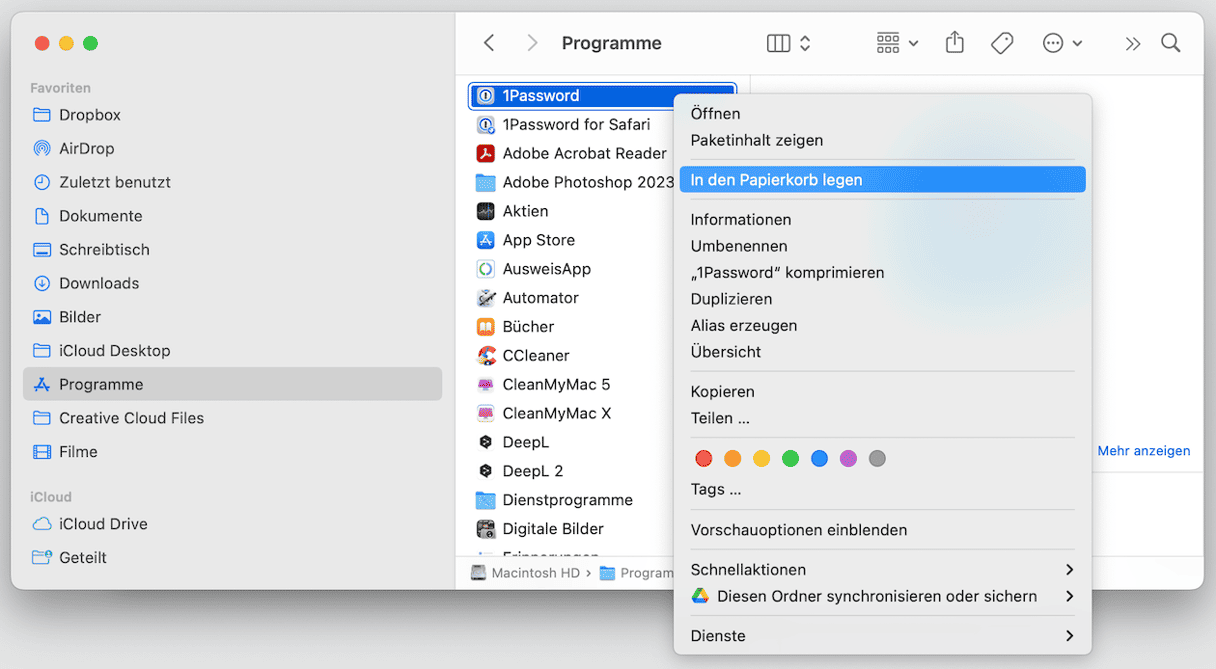Image resolution: width=1216 pixels, height=669 pixels.
Task: Select the Adobe Photoshop 2023 folder icon
Action: click(486, 183)
